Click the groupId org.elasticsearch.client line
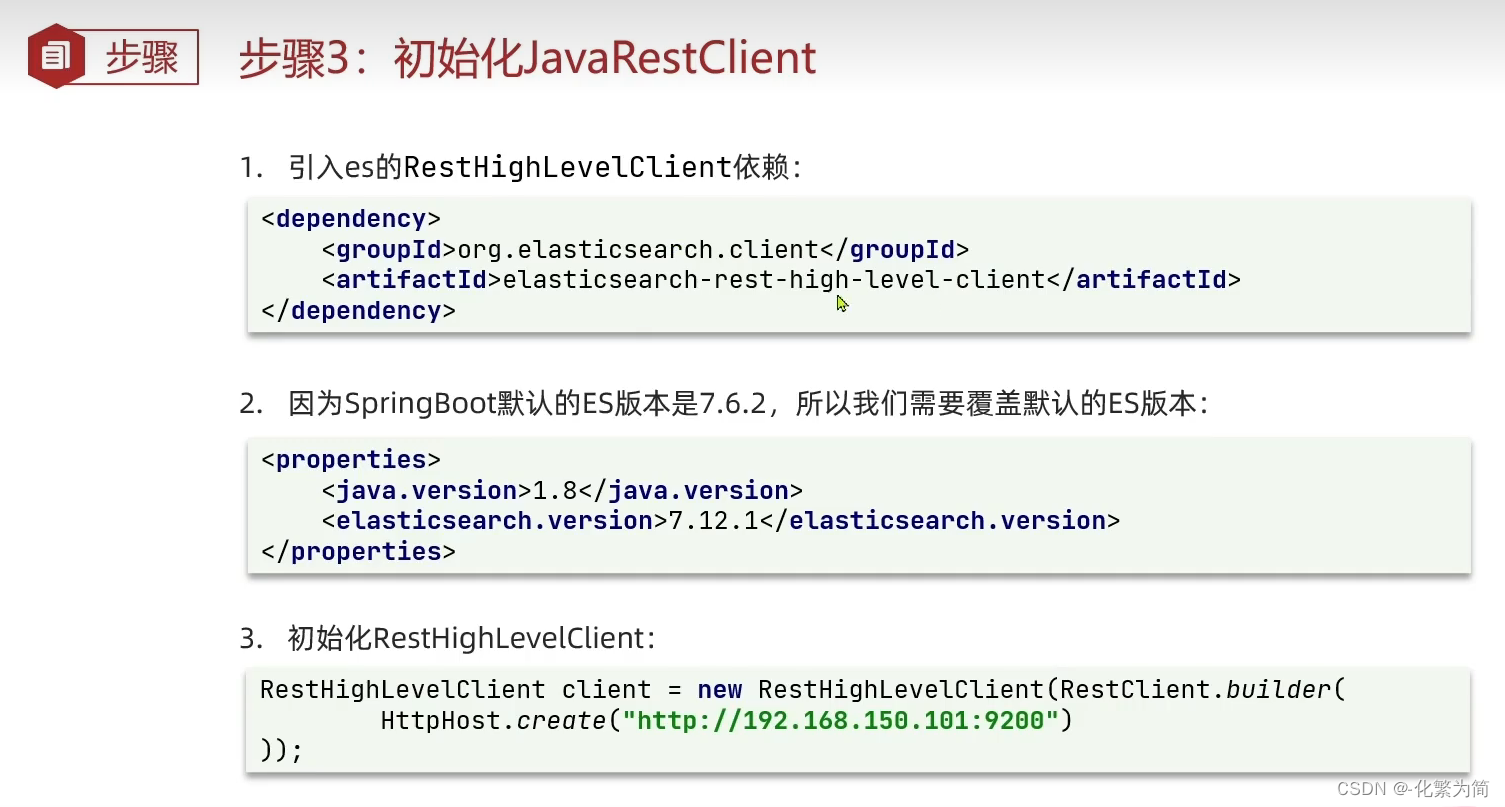 pyautogui.click(x=646, y=249)
